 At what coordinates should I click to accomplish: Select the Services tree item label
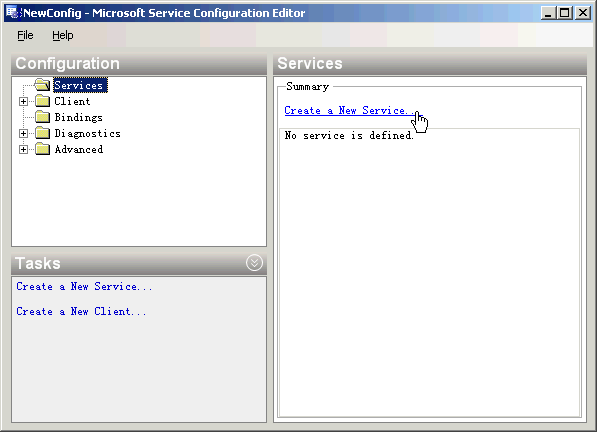pos(80,85)
